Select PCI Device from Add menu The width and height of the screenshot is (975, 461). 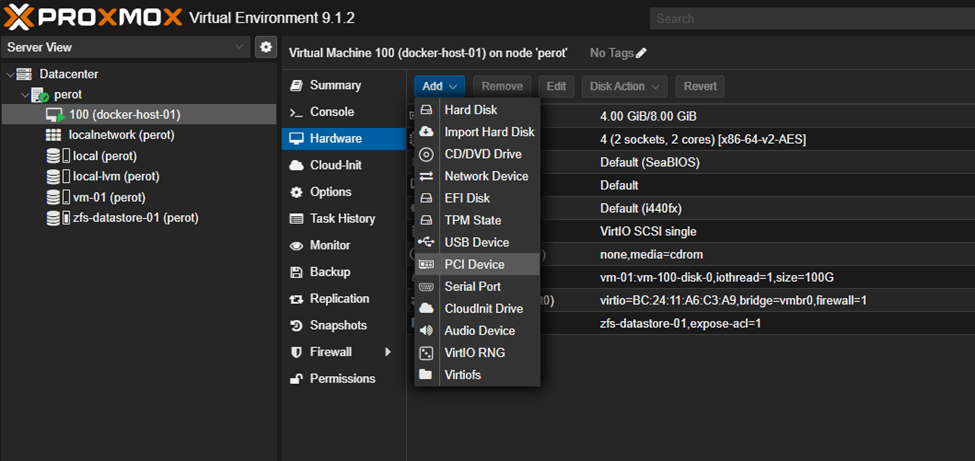(x=474, y=265)
